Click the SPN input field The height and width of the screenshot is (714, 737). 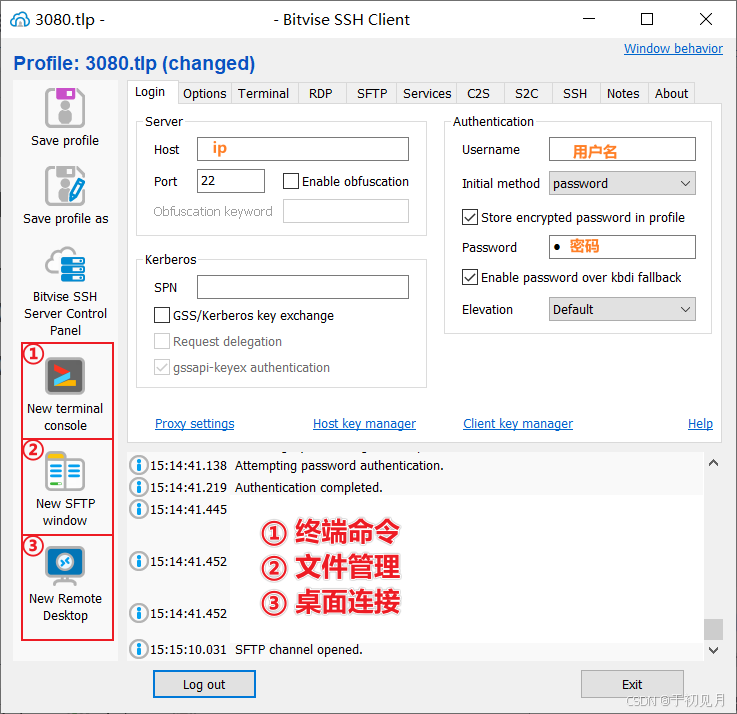303,287
